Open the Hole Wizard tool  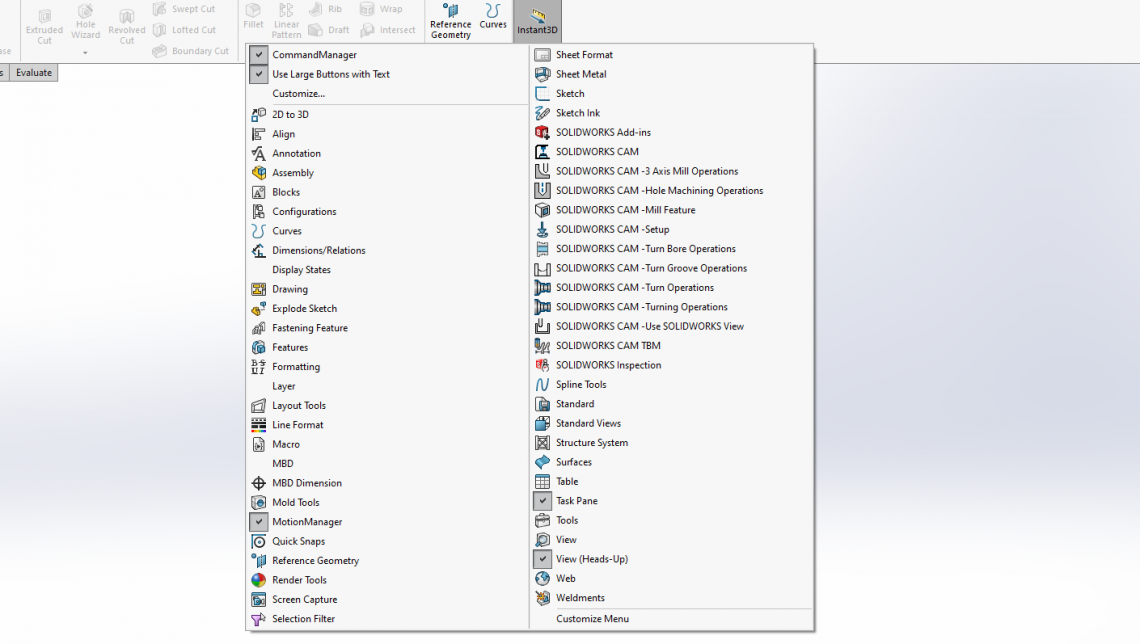coord(86,20)
